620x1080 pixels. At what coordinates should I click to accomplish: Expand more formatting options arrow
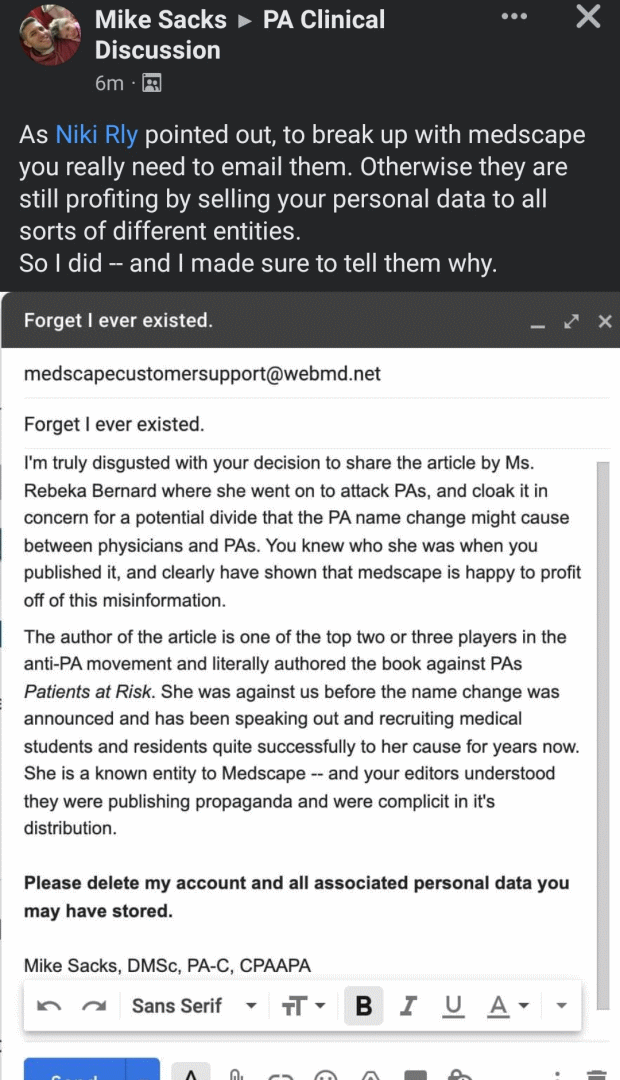(x=561, y=1006)
